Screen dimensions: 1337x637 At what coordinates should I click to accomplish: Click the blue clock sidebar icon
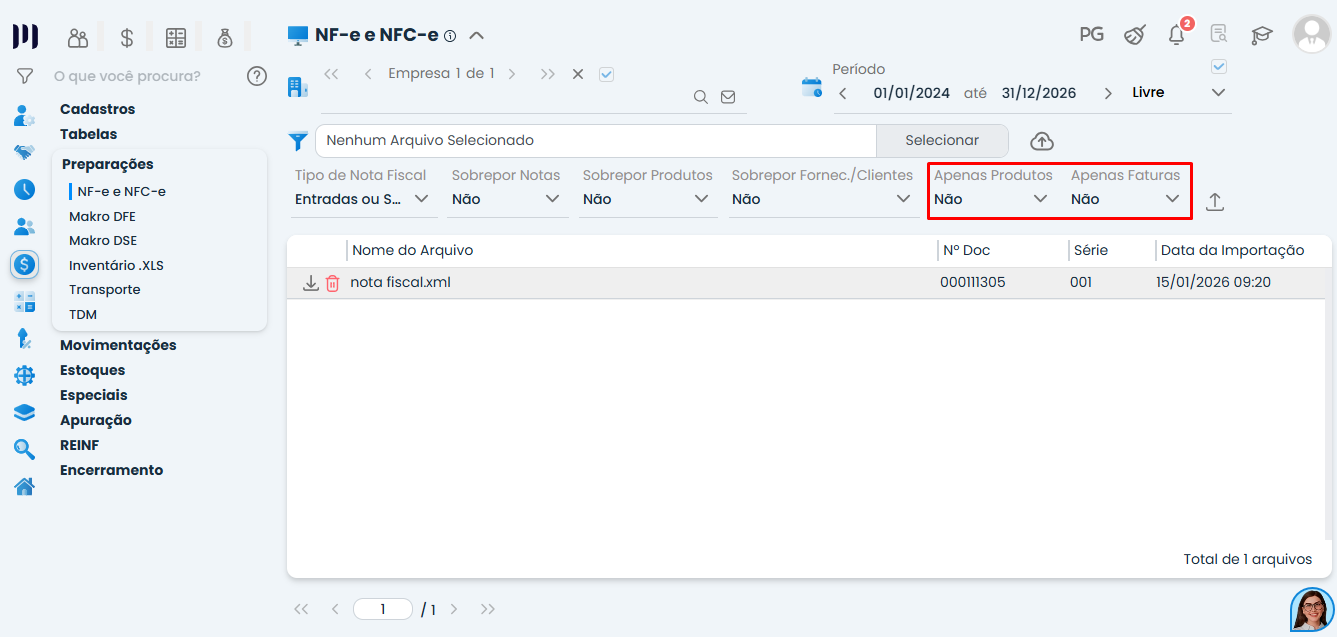pyautogui.click(x=25, y=189)
